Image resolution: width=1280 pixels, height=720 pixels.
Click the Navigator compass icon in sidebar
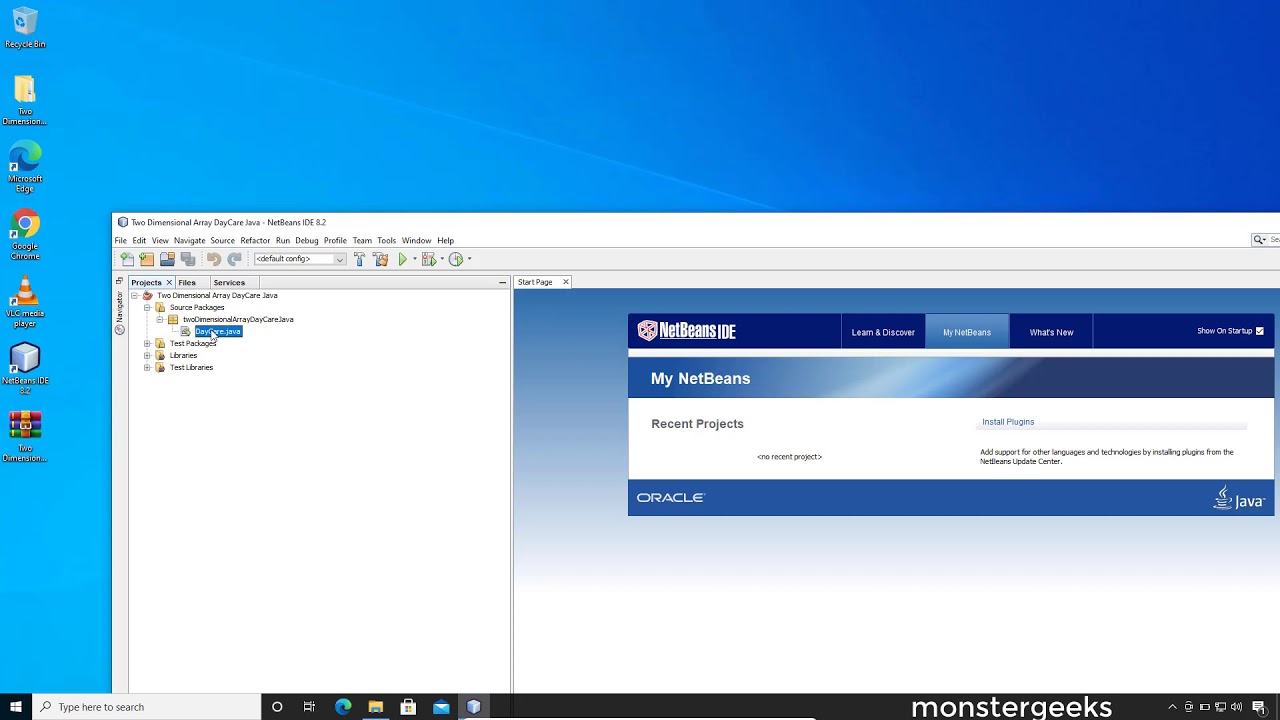(x=119, y=330)
